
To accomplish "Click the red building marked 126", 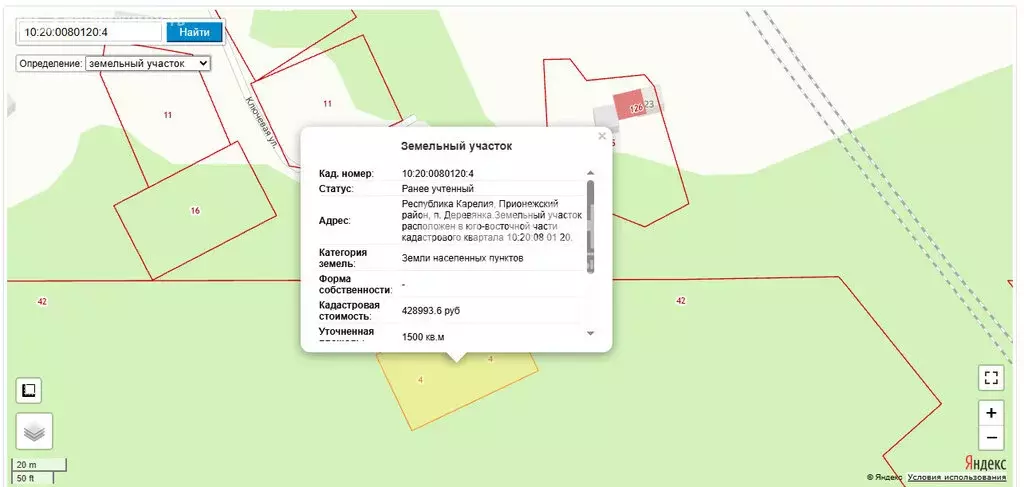I will click(630, 105).
